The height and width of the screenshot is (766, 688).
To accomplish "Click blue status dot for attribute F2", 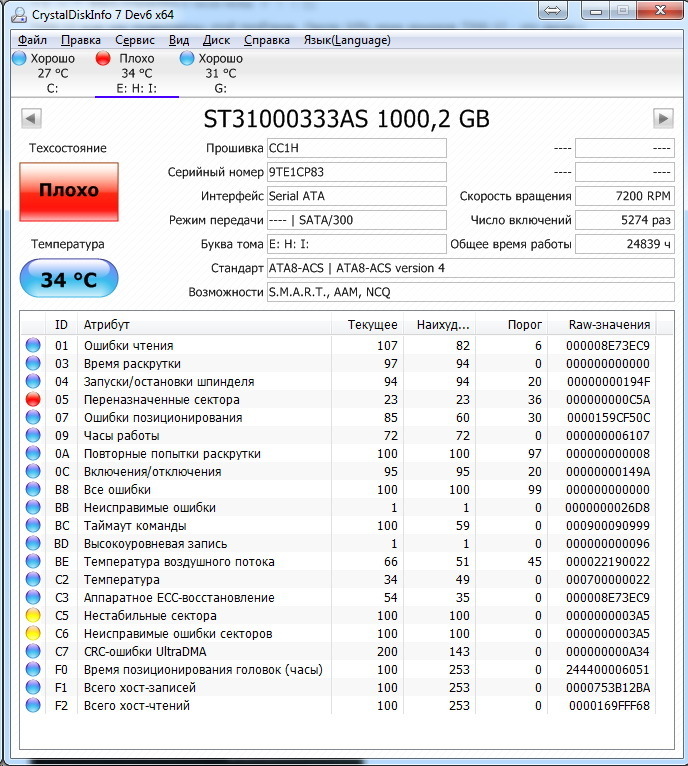I will coord(33,705).
